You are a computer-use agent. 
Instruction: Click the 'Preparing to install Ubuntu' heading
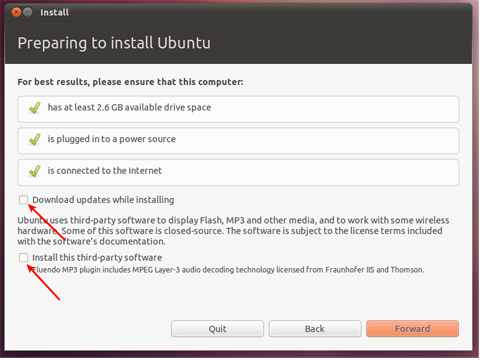pos(114,43)
